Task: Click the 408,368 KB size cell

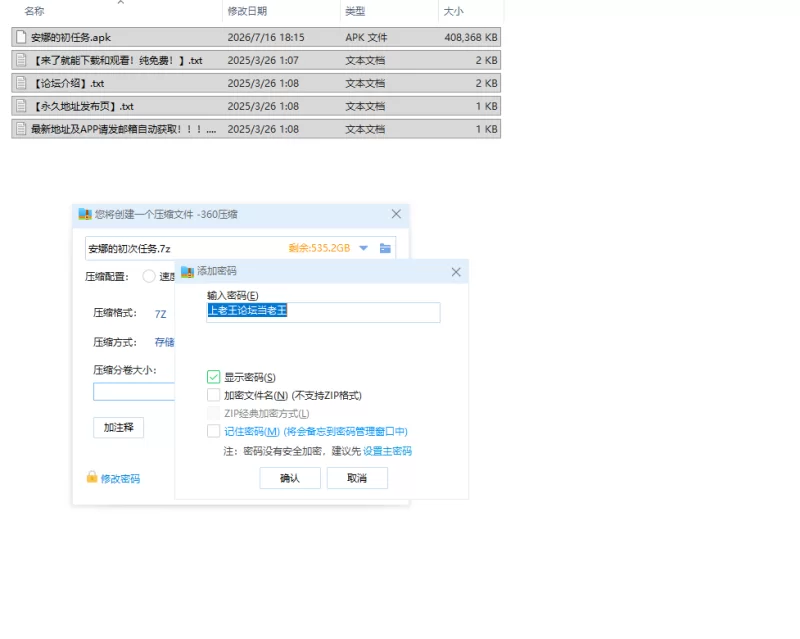Action: (470, 37)
